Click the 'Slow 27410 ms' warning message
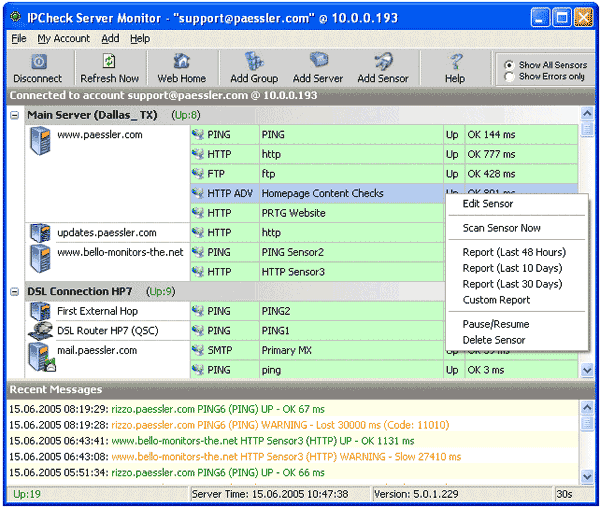The height and width of the screenshot is (507, 600). tap(235, 456)
